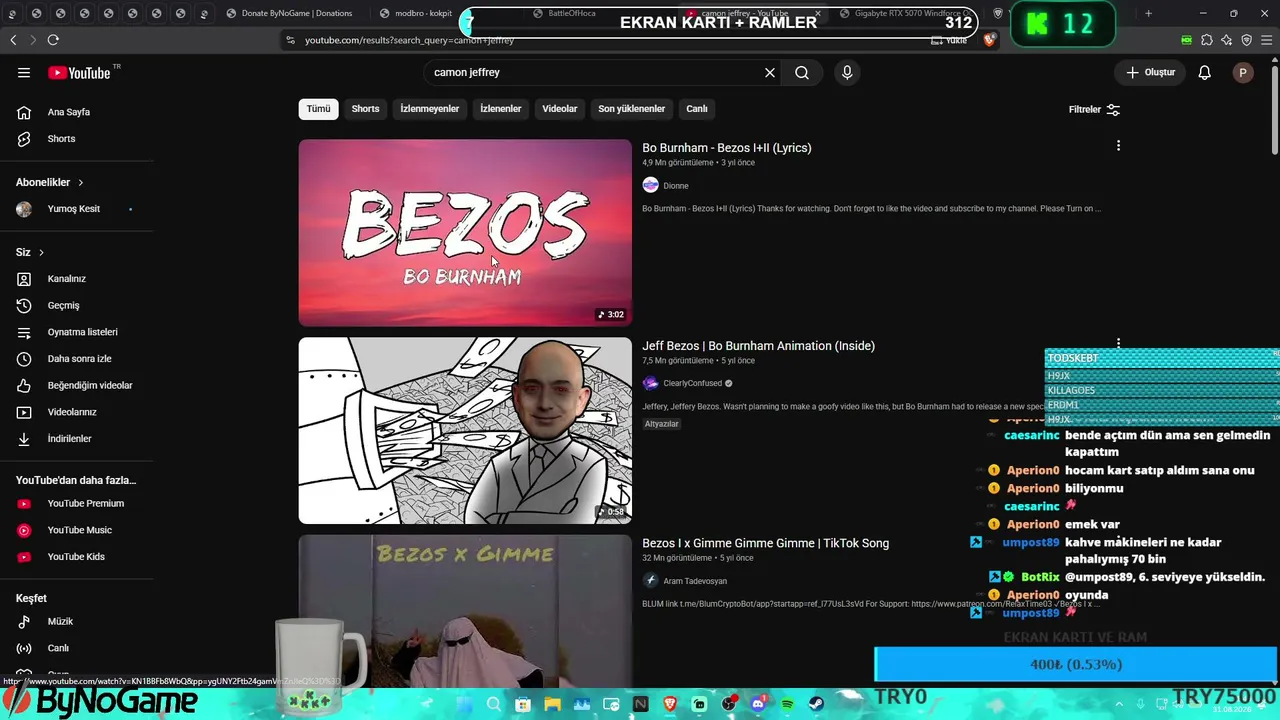
Task: Select the Son yüklenenler filter chip
Action: click(631, 109)
